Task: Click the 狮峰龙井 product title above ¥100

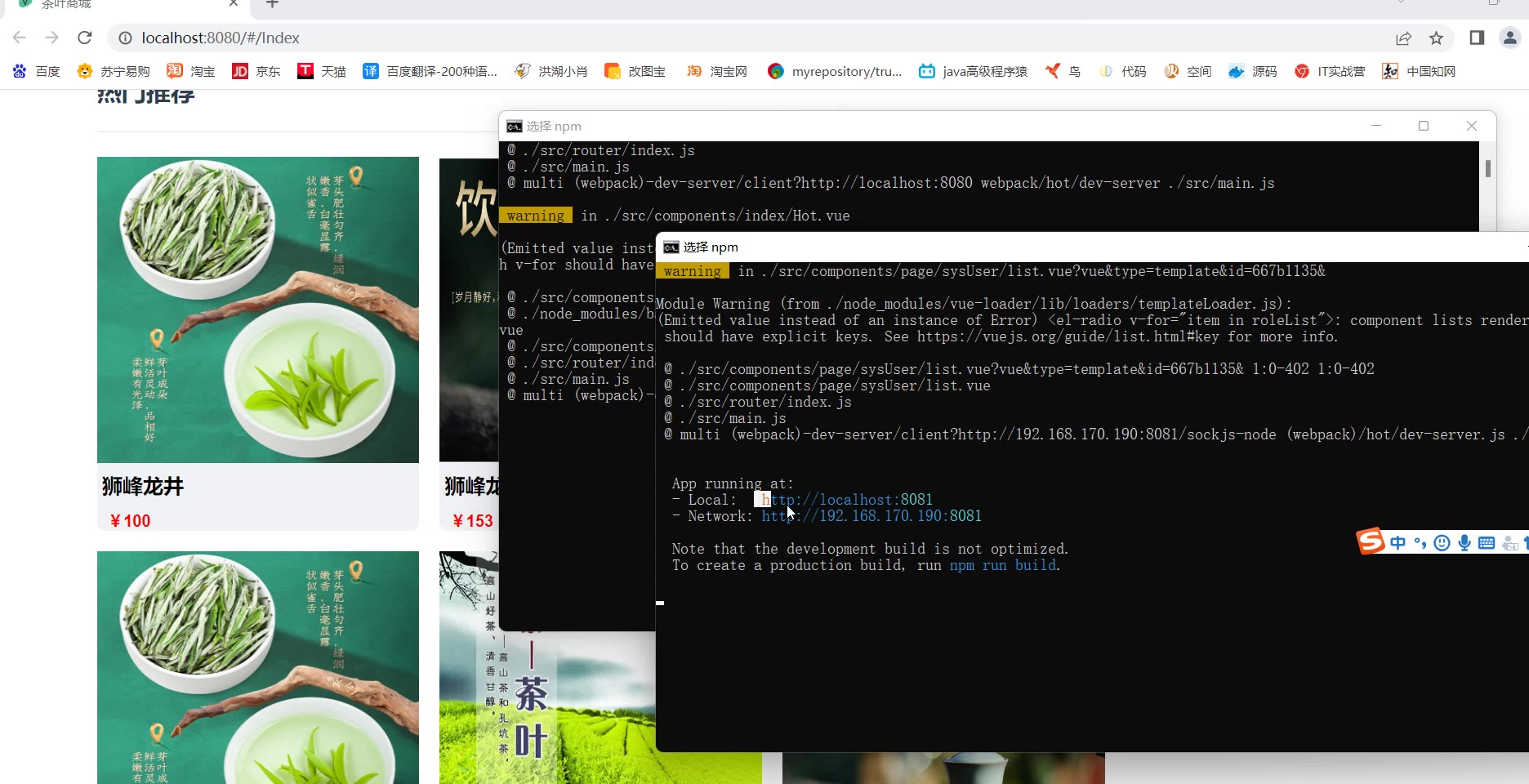Action: click(x=143, y=487)
